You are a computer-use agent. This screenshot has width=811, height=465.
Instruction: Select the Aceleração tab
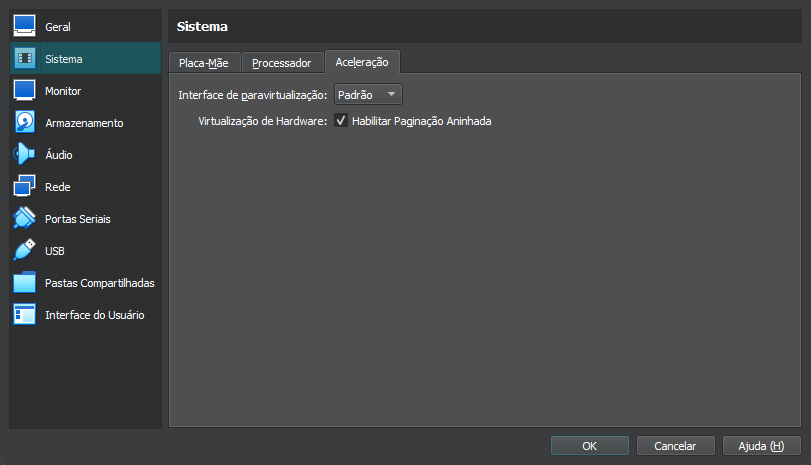tap(362, 62)
